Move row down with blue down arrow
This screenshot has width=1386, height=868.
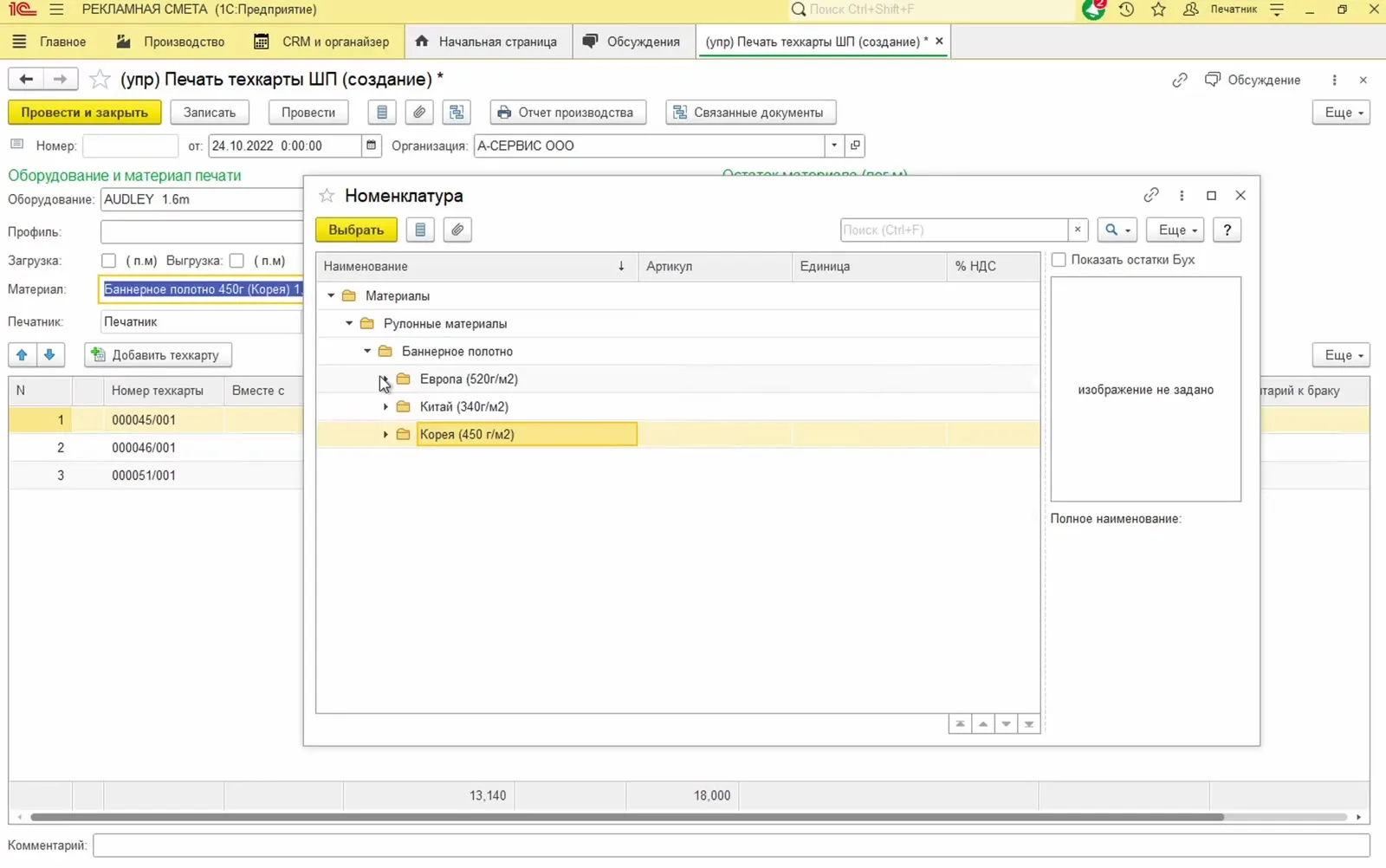50,355
